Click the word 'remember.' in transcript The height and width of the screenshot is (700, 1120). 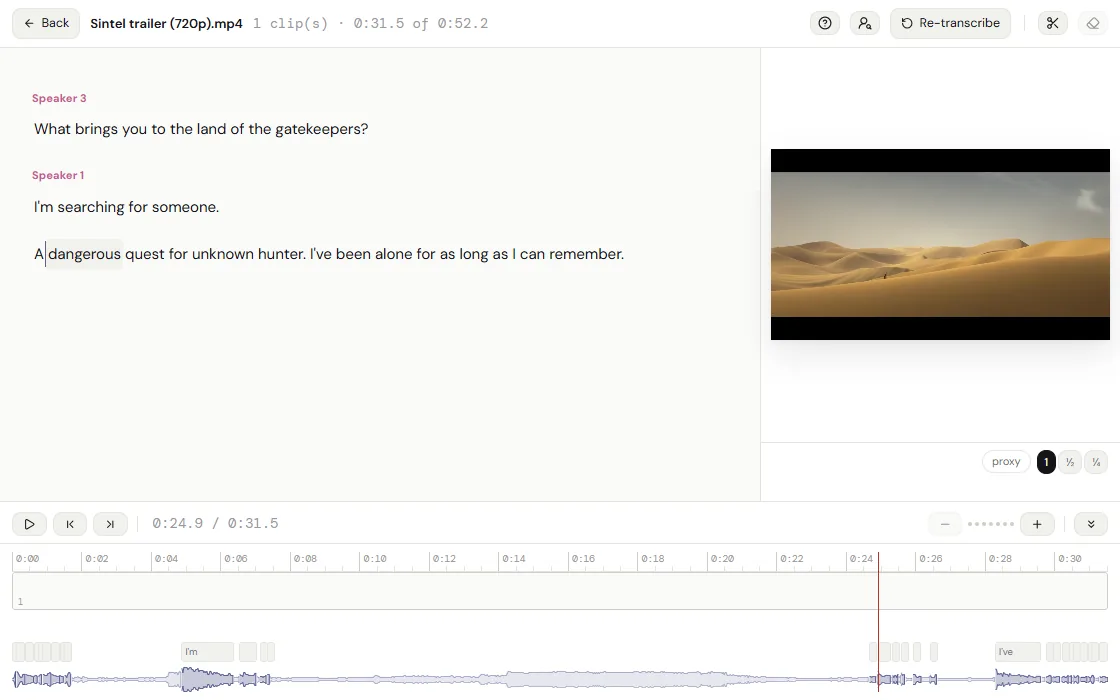(586, 254)
